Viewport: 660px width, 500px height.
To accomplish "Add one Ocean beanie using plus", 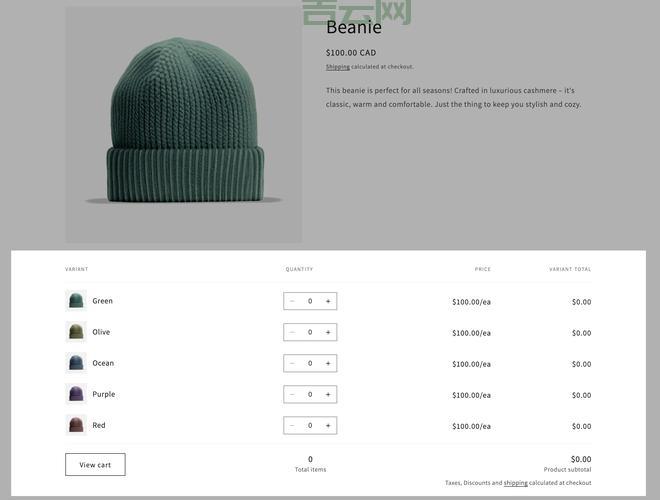I will pos(328,363).
